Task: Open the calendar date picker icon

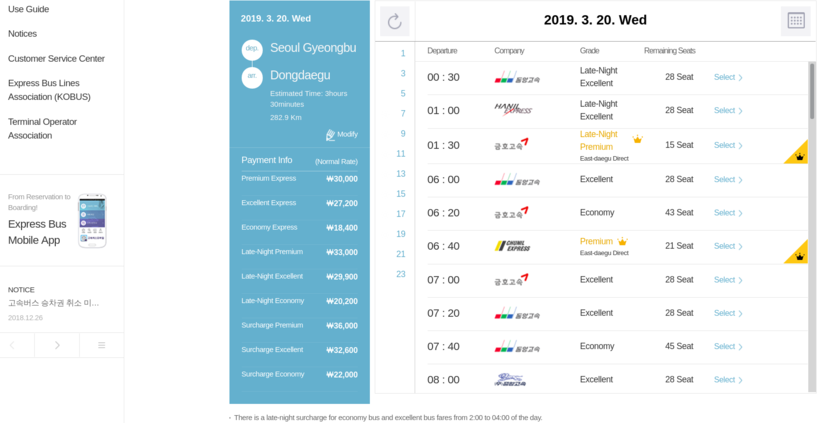Action: point(795,21)
